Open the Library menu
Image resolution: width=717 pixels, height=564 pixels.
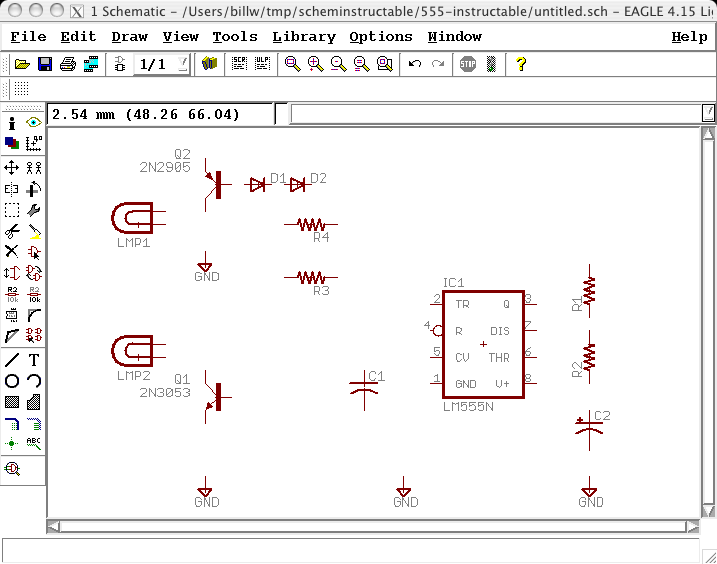click(304, 37)
